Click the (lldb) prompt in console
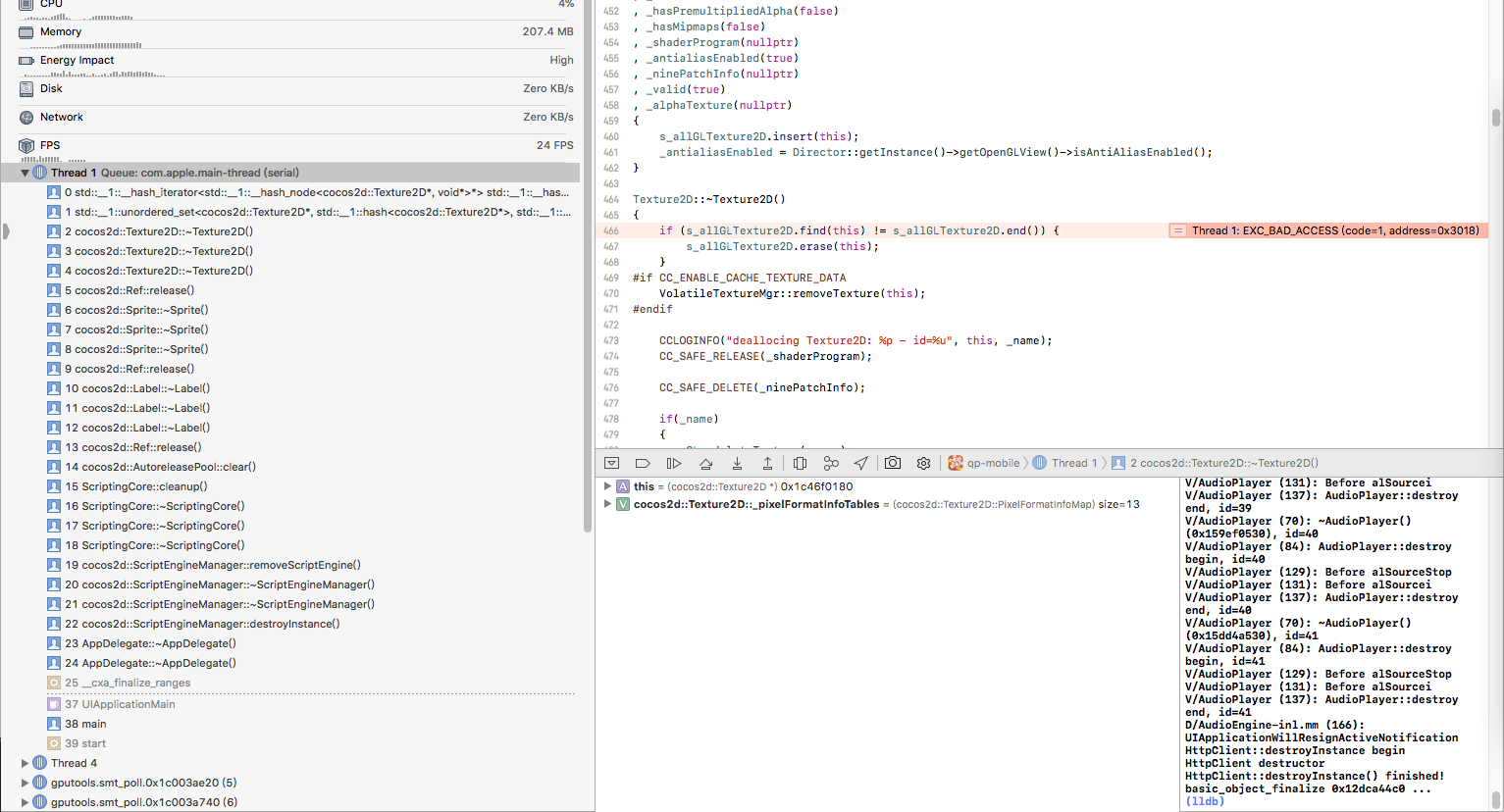Image resolution: width=1504 pixels, height=812 pixels. [x=1205, y=801]
